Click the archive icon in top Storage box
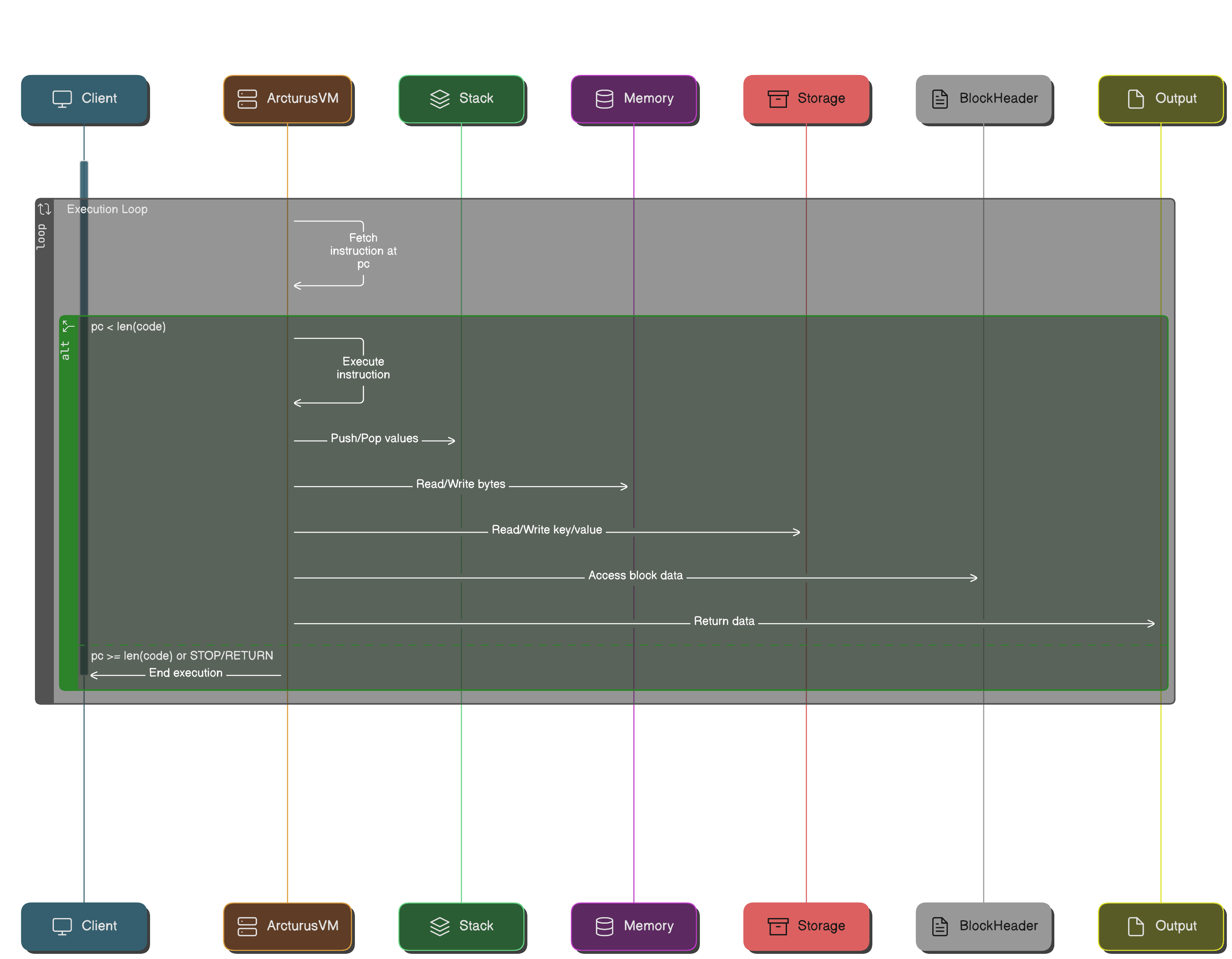 778,99
